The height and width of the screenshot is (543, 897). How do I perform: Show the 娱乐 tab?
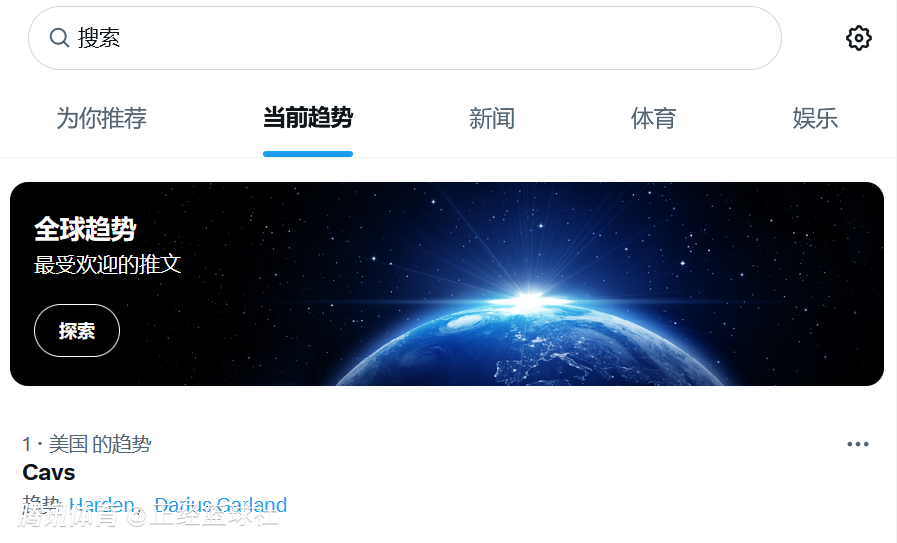pyautogui.click(x=815, y=118)
